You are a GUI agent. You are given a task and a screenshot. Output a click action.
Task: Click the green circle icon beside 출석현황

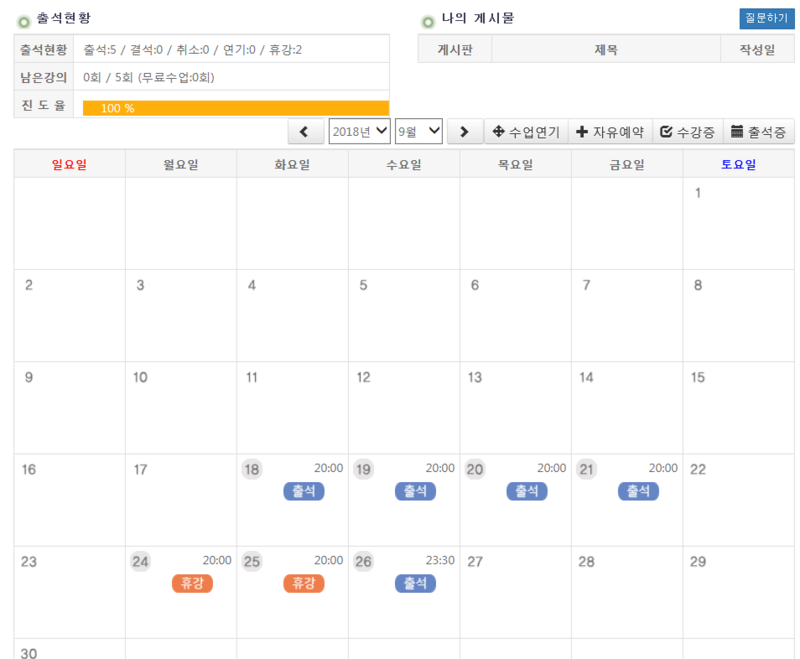24,22
